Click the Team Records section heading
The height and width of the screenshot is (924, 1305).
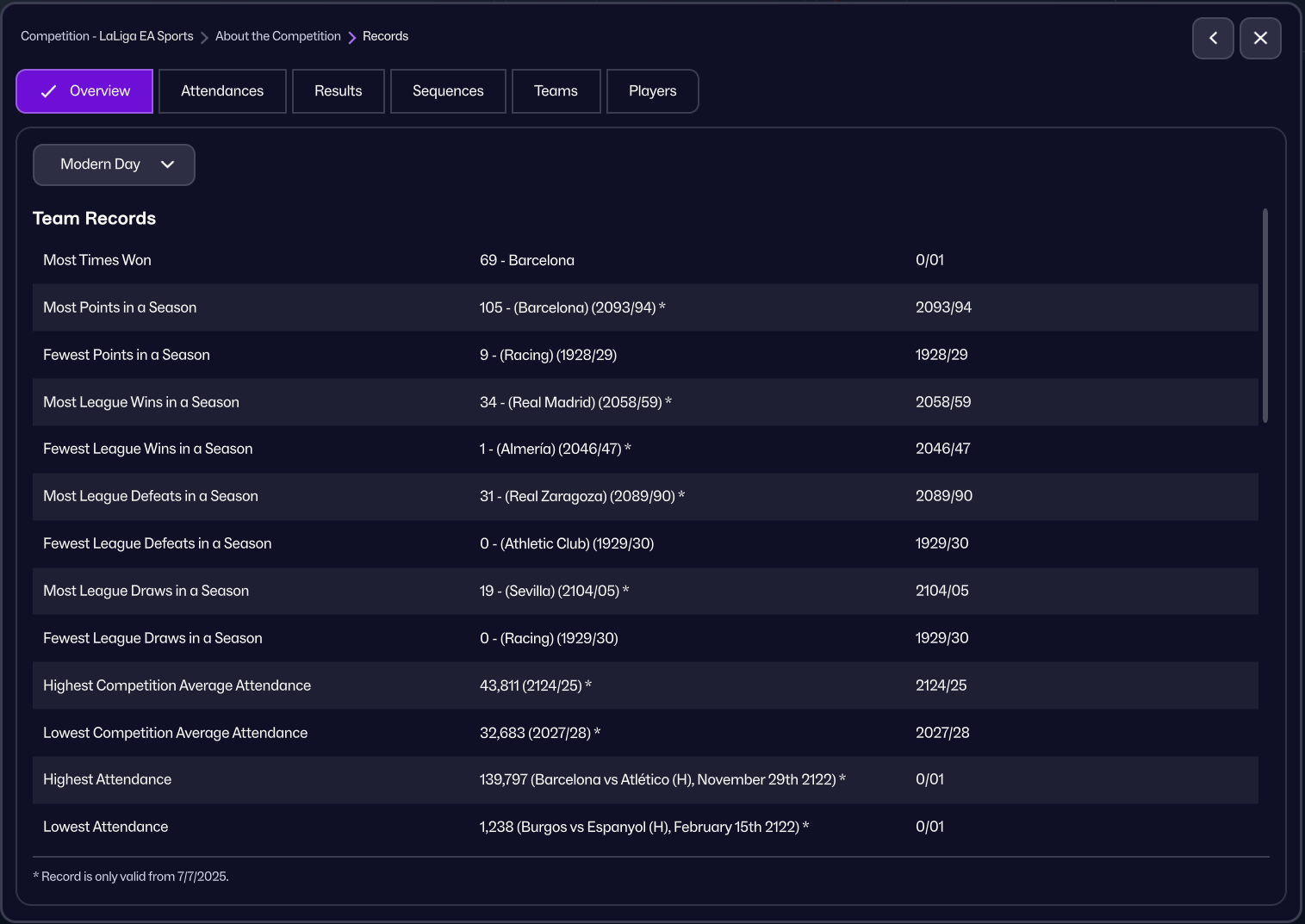[95, 219]
